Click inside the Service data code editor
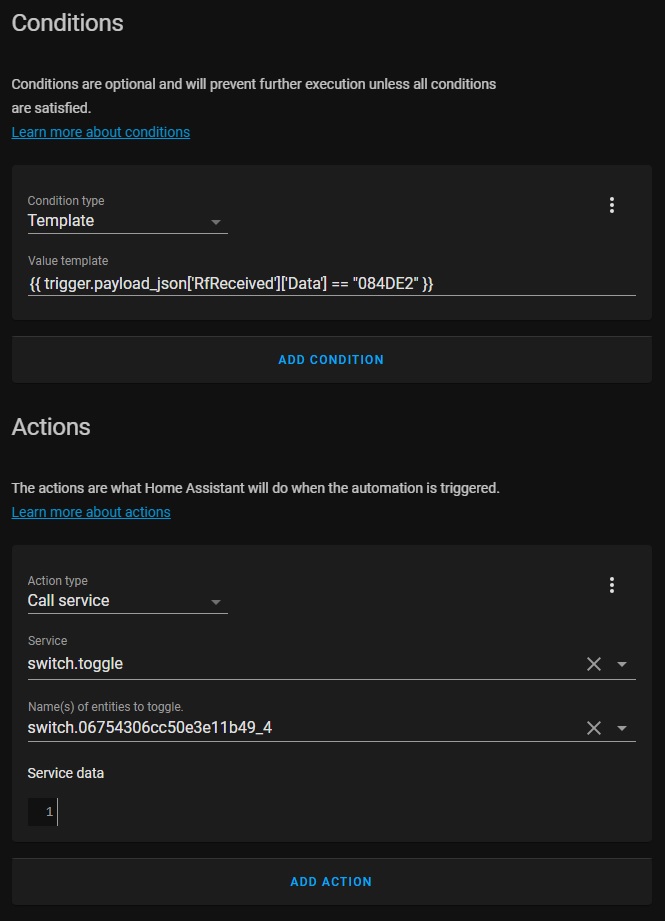The width and height of the screenshot is (665, 921). coord(340,812)
